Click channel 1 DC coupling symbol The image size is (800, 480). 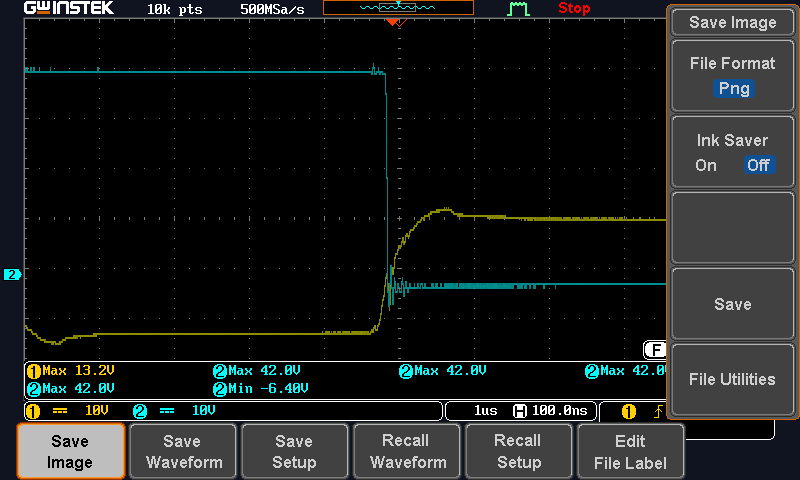60,411
